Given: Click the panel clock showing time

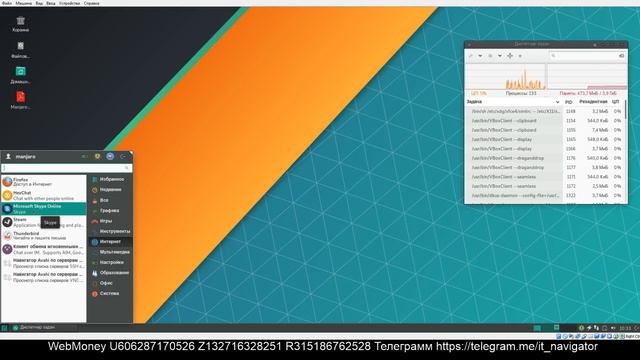Looking at the screenshot, I should 624,328.
